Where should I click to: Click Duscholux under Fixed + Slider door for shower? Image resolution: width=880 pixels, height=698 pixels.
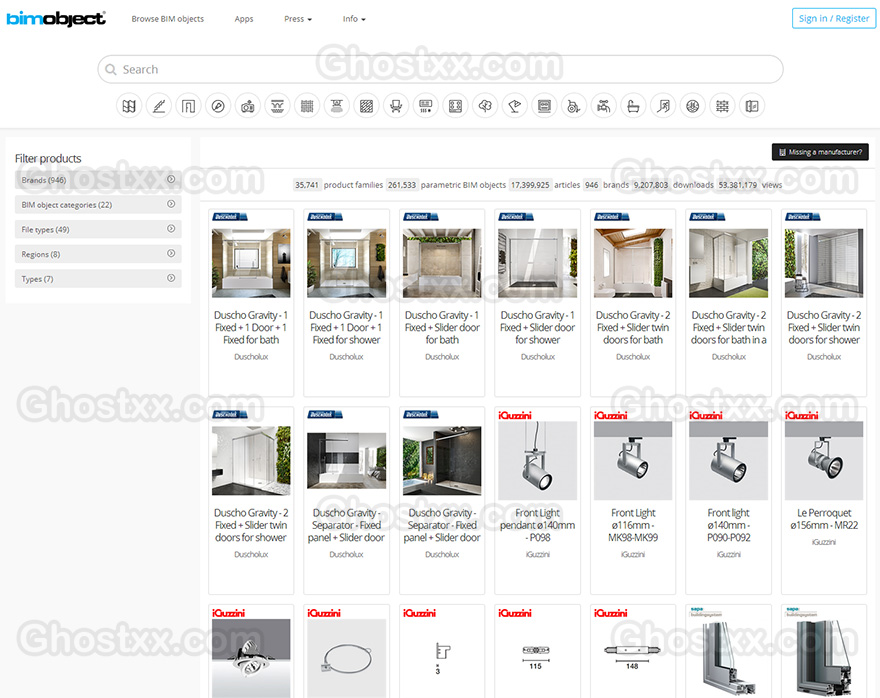[x=538, y=357]
